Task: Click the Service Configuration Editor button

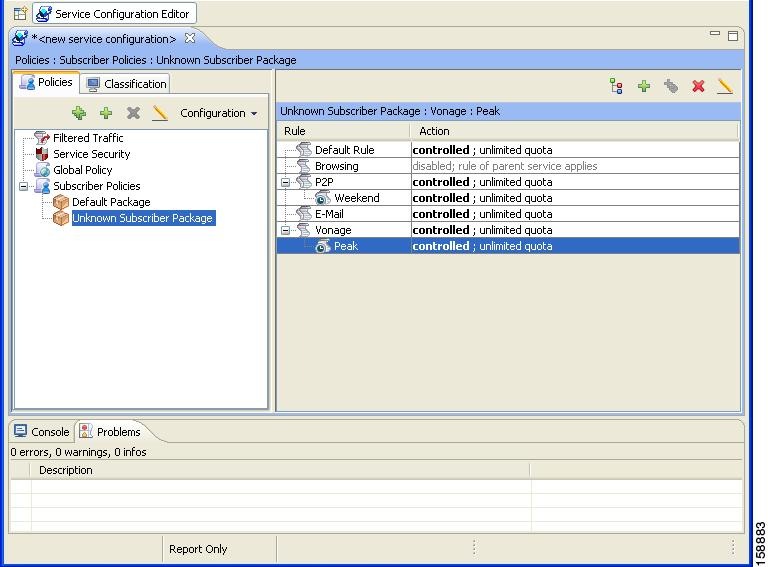Action: [113, 14]
